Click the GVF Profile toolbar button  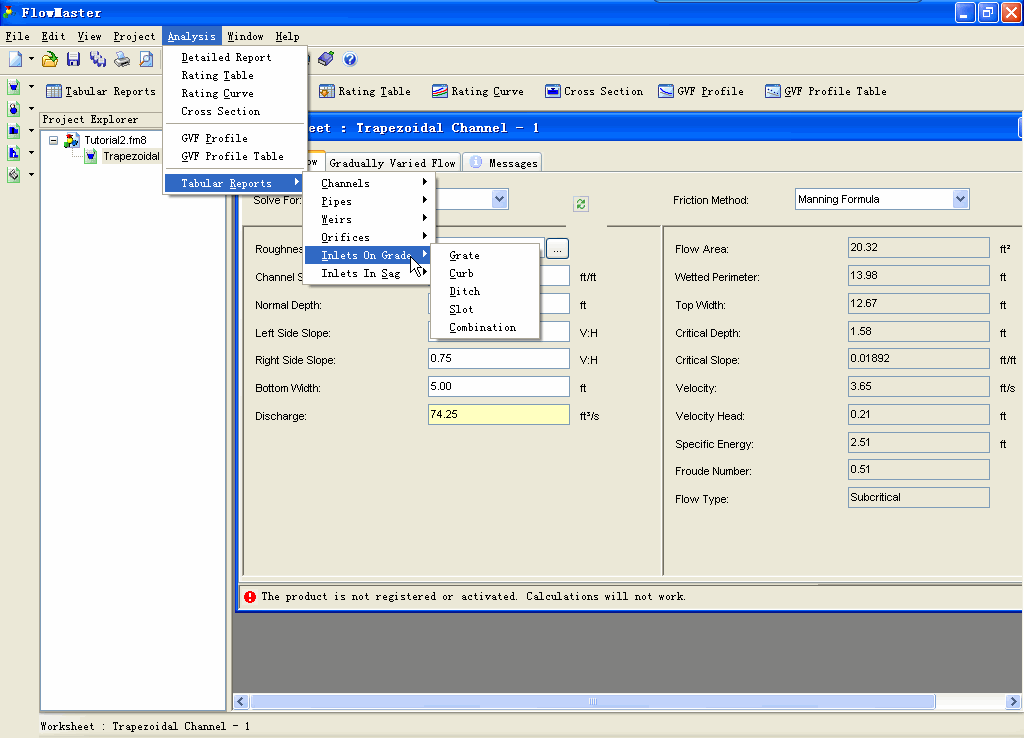pyautogui.click(x=701, y=91)
